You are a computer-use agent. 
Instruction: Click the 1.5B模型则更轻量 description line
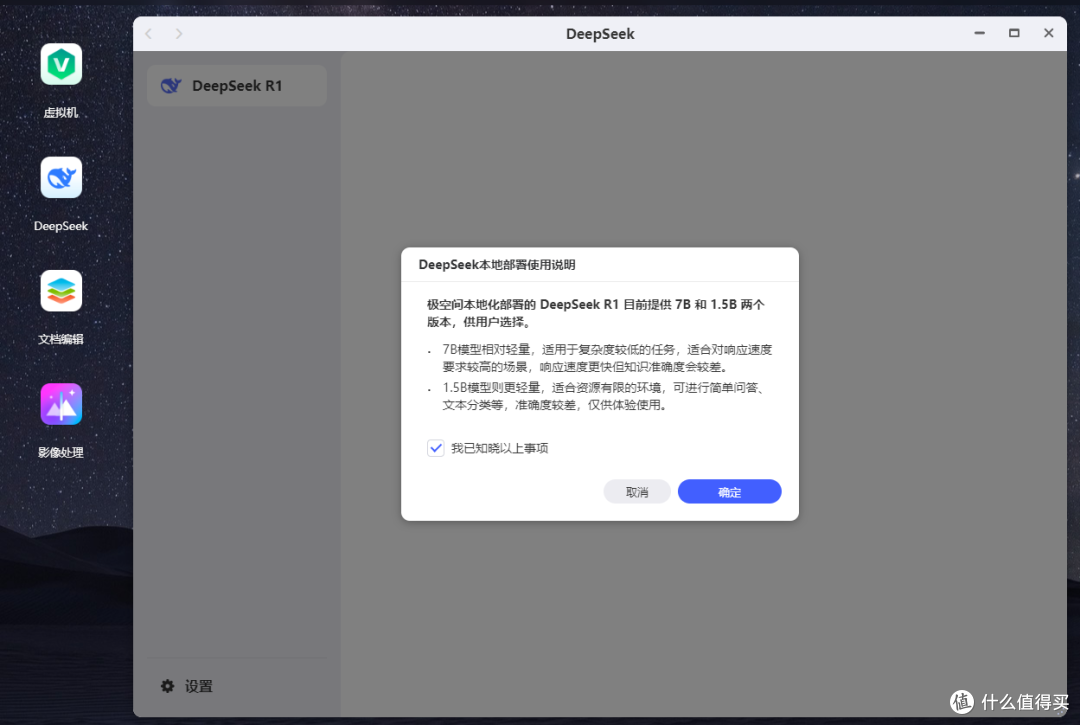pos(603,397)
